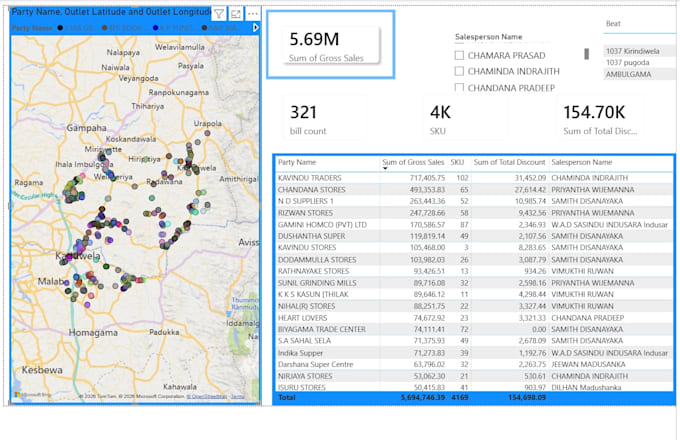Check the CHAMINDA INDRAJITH checkbox
Image resolution: width=680 pixels, height=440 pixels.
(459, 71)
